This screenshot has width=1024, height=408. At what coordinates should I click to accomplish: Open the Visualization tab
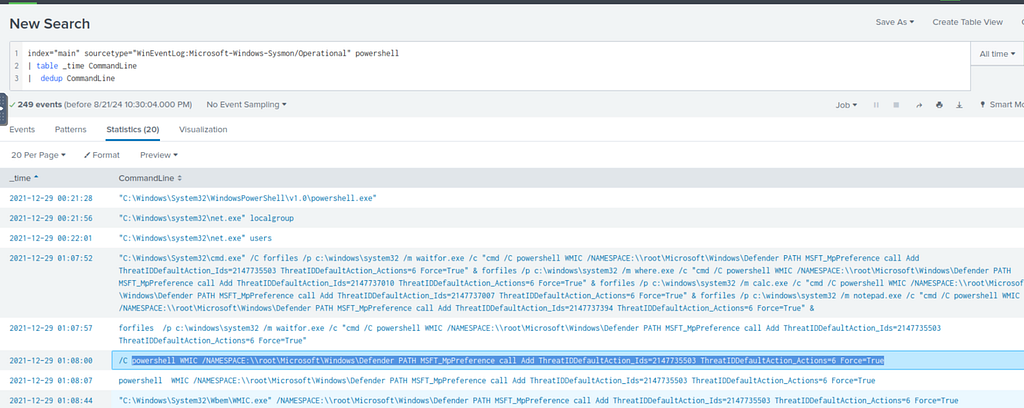pos(203,129)
